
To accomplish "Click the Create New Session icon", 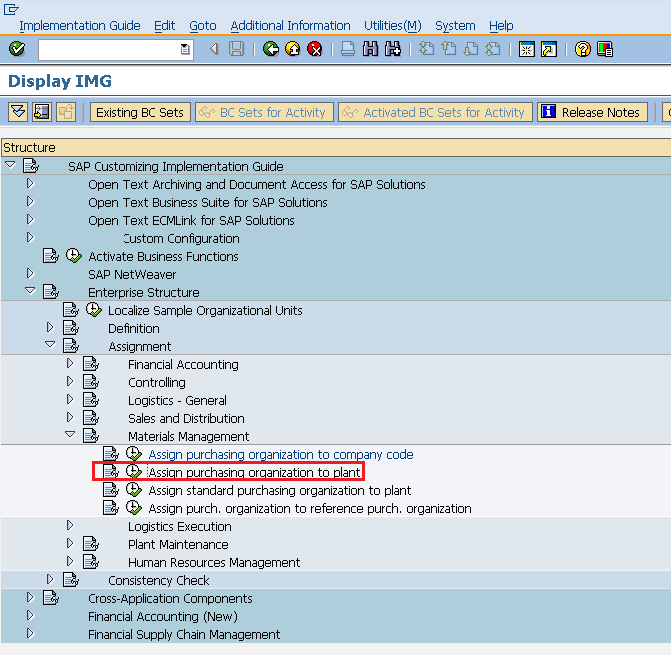I will tap(526, 49).
